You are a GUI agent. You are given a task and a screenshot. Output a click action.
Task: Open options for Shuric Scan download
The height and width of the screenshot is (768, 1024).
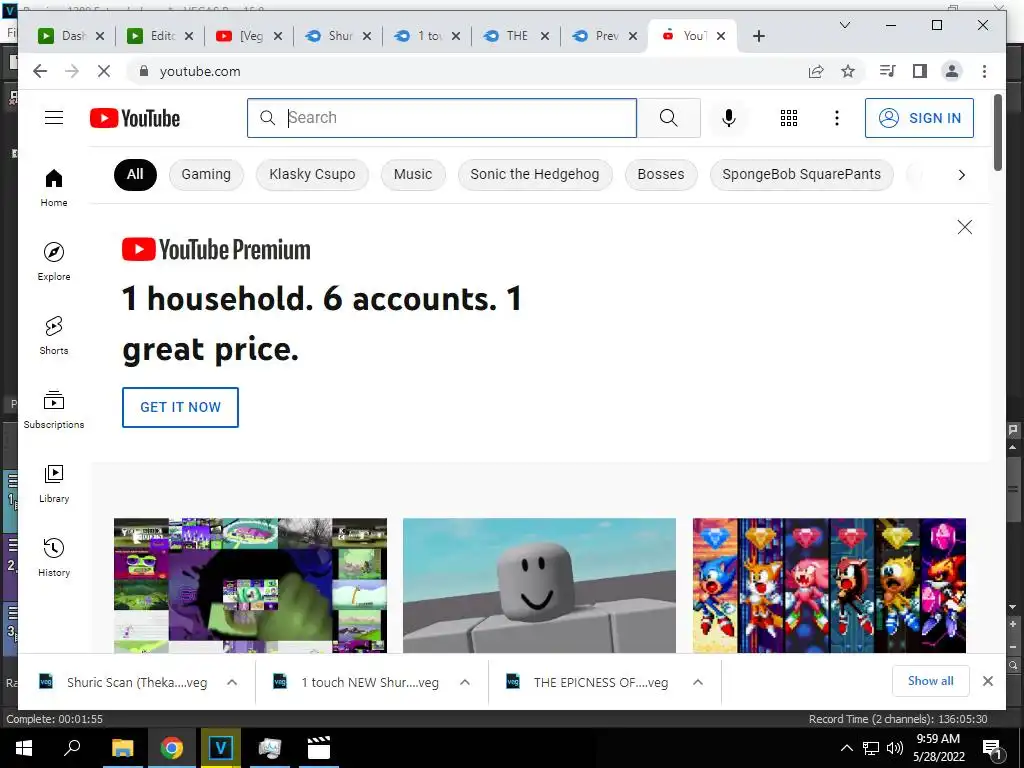(x=232, y=682)
